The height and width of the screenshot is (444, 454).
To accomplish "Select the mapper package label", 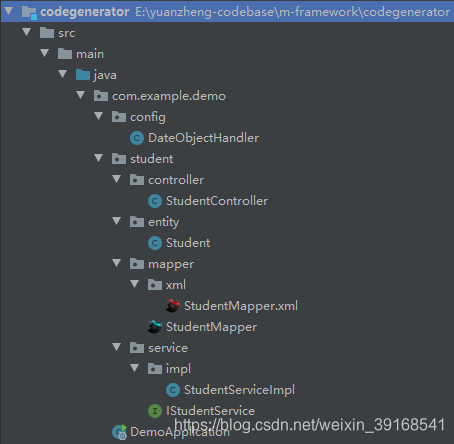I will click(x=171, y=265).
